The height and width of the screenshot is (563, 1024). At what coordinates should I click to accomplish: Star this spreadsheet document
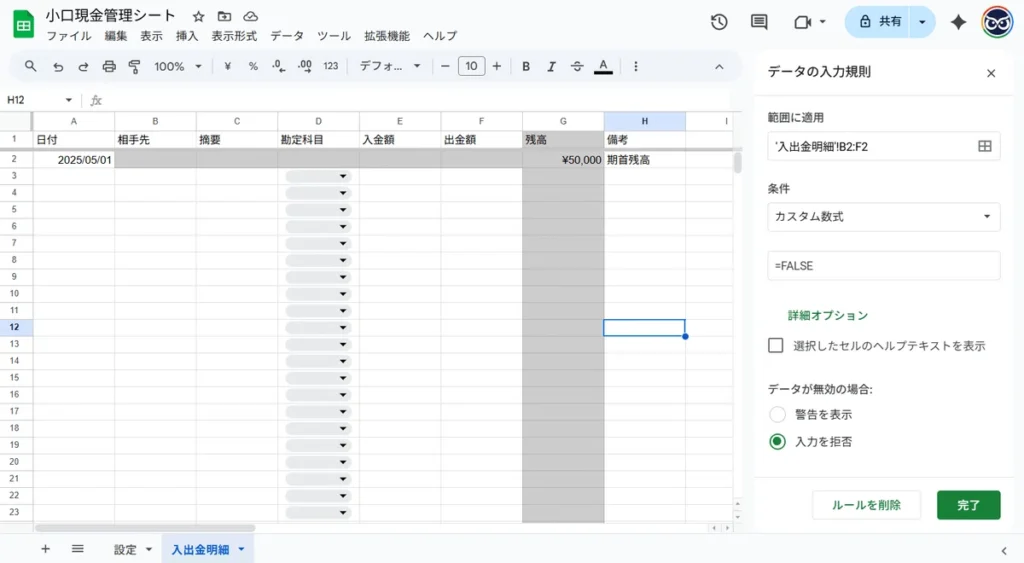[x=198, y=17]
